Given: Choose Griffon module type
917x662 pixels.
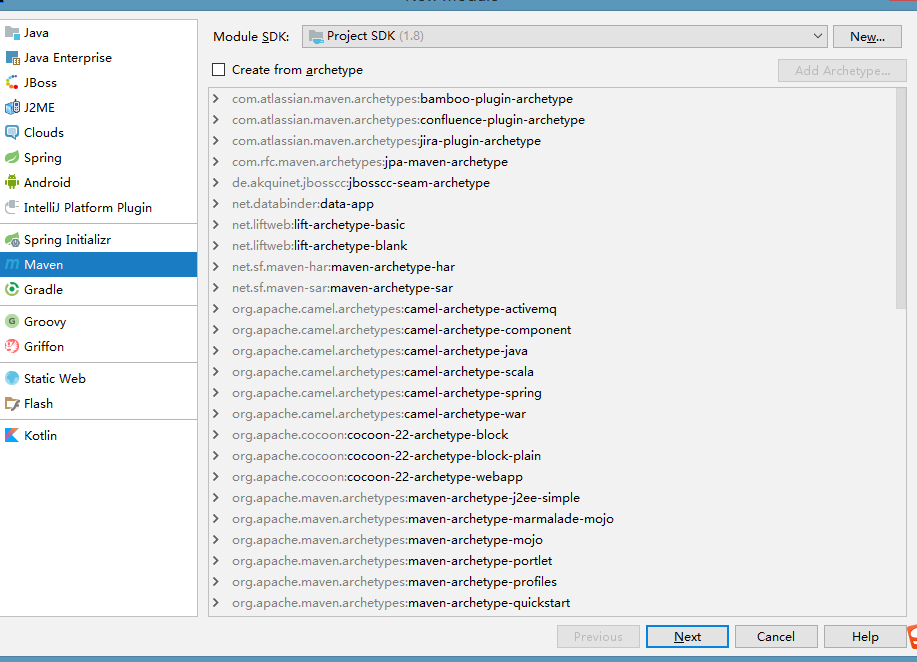Looking at the screenshot, I should coord(98,346).
